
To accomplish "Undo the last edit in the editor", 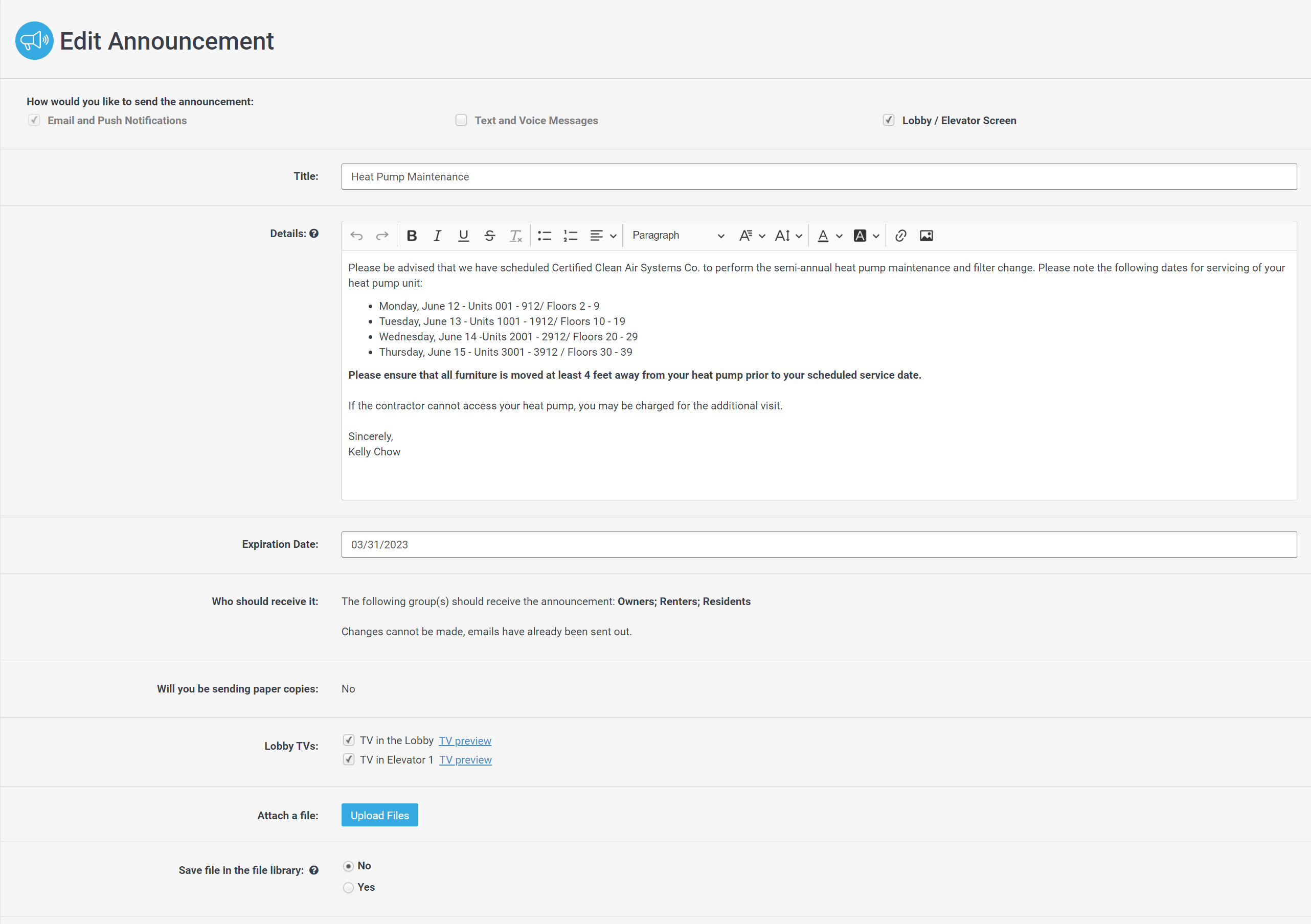I will (x=356, y=235).
